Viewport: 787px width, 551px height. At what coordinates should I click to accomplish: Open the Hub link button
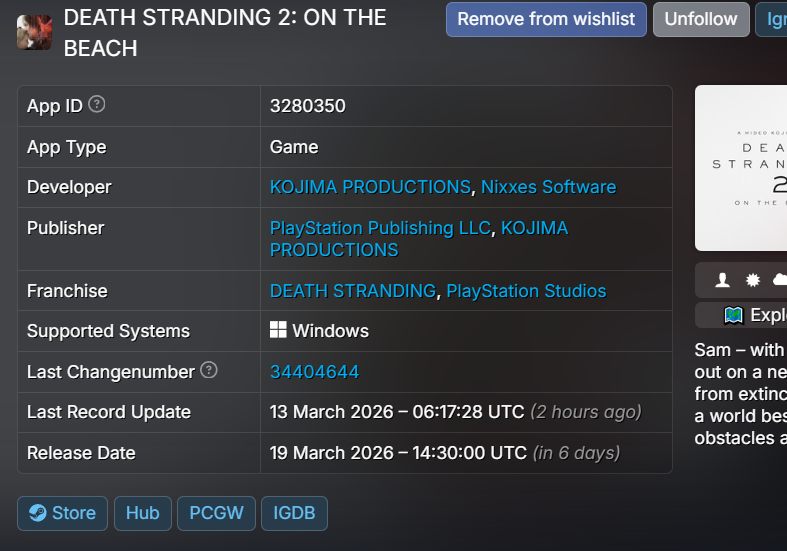click(x=143, y=513)
